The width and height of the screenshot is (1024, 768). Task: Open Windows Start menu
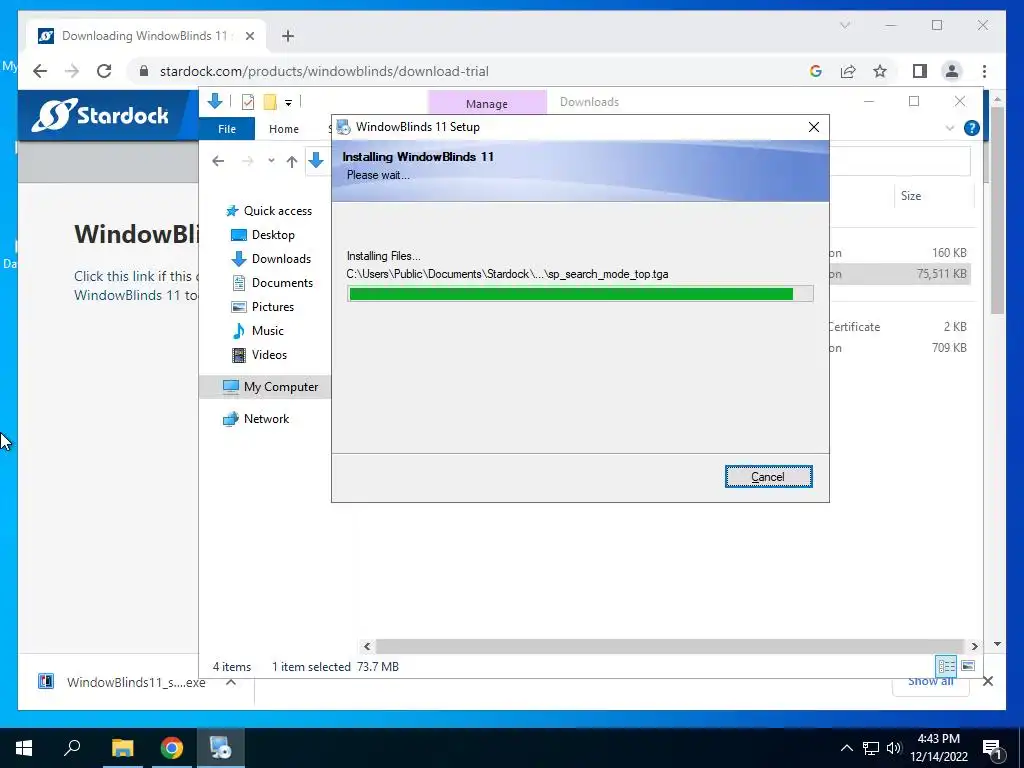click(x=24, y=748)
